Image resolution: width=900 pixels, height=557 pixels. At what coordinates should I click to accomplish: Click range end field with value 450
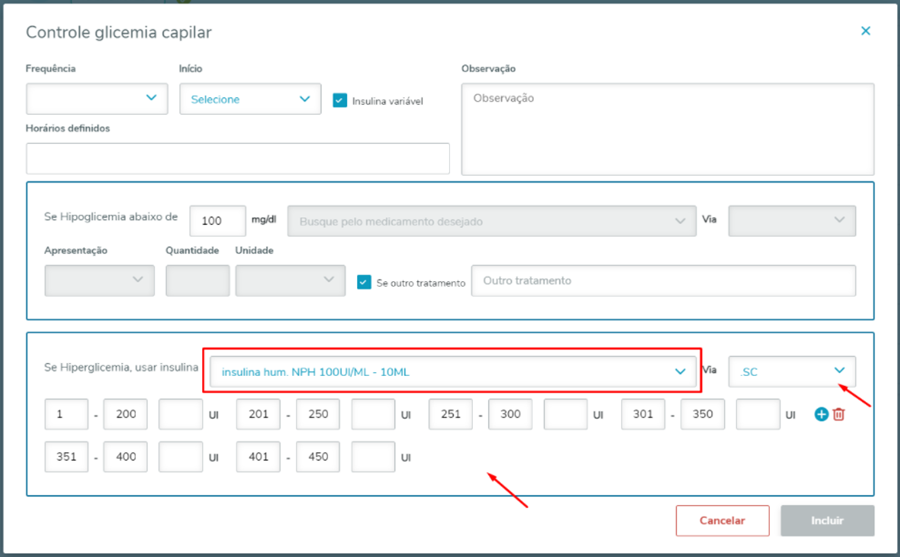pyautogui.click(x=318, y=457)
